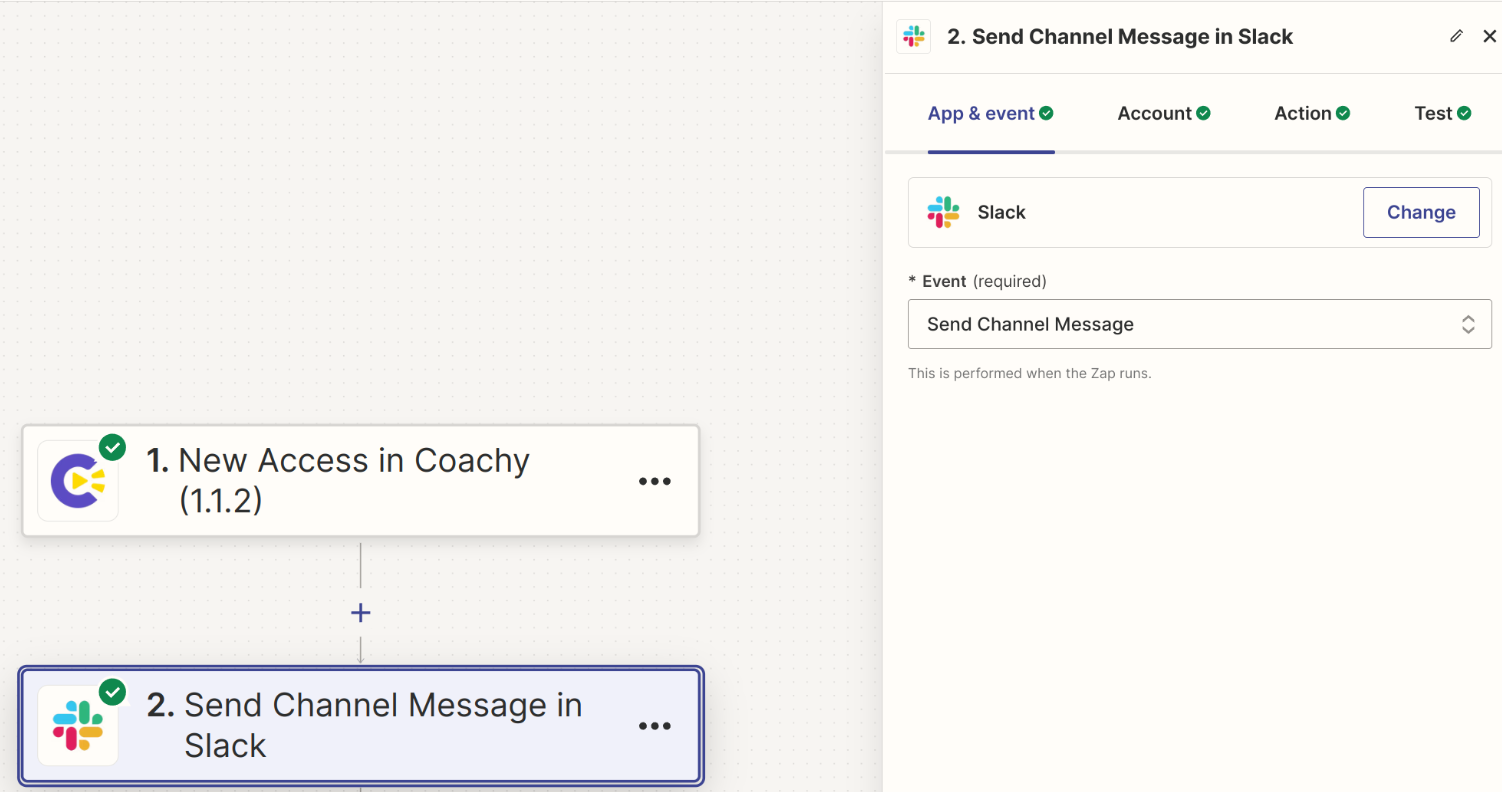1502x792 pixels.
Task: Open the Event dropdown showing Send Channel Message
Action: [x=1200, y=324]
